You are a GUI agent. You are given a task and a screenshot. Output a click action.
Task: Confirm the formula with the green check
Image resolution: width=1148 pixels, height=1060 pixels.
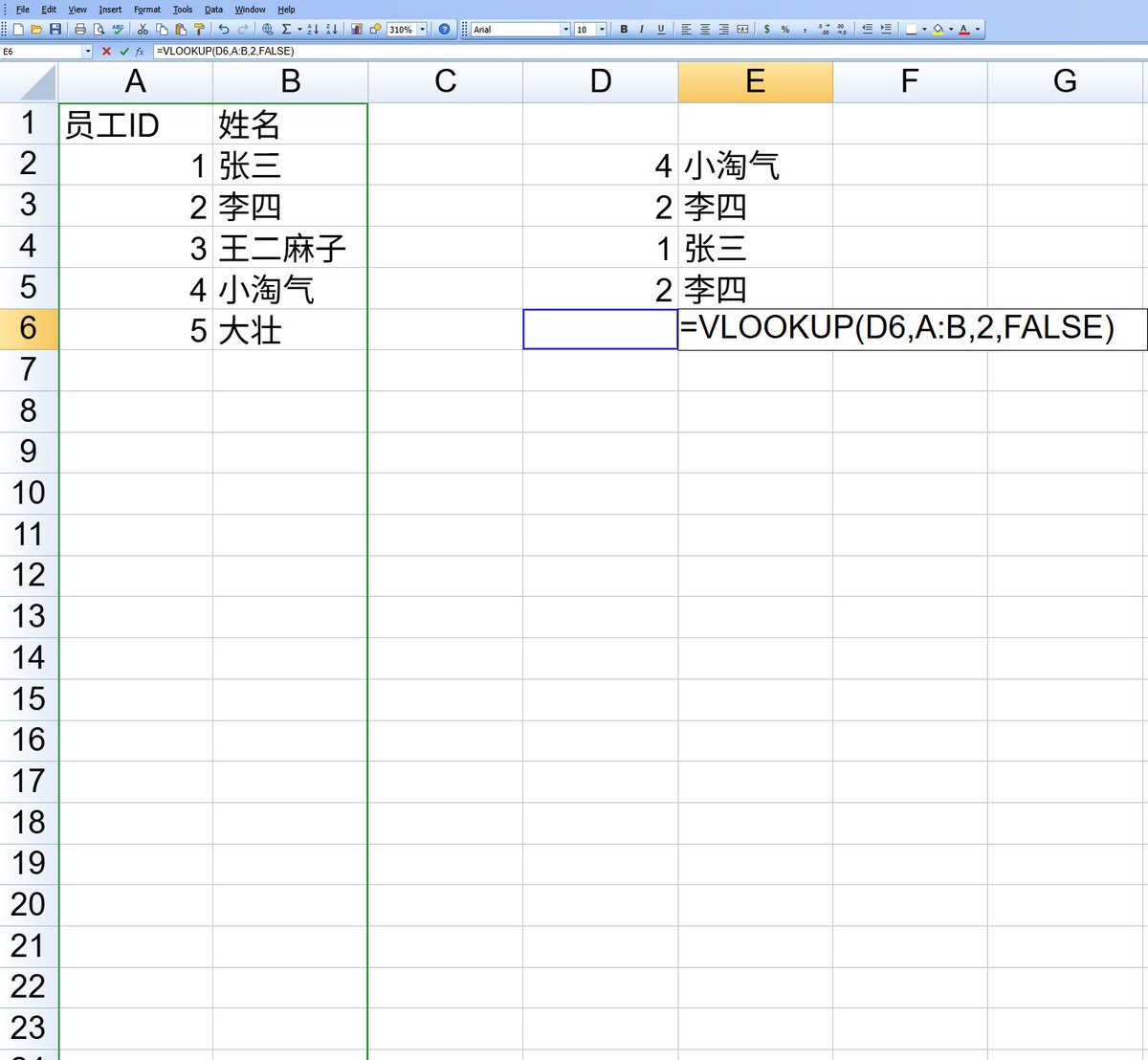point(123,51)
